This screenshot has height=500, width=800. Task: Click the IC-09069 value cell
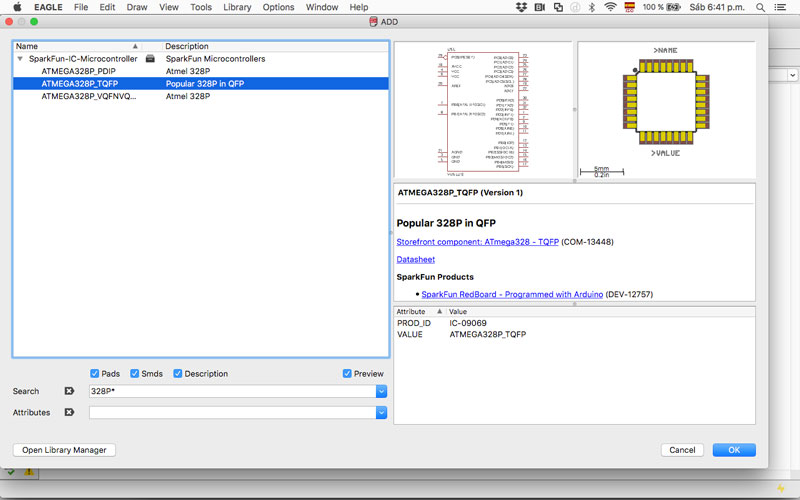coord(468,323)
